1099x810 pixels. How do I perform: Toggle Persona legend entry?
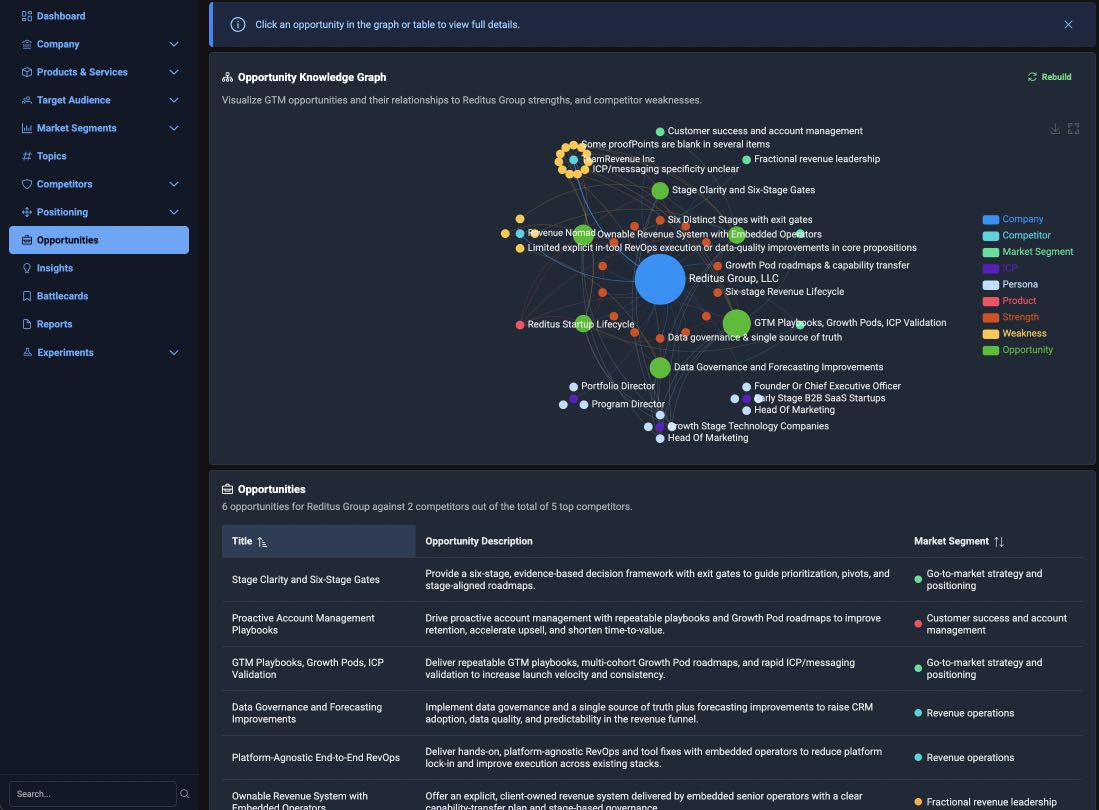point(1010,284)
